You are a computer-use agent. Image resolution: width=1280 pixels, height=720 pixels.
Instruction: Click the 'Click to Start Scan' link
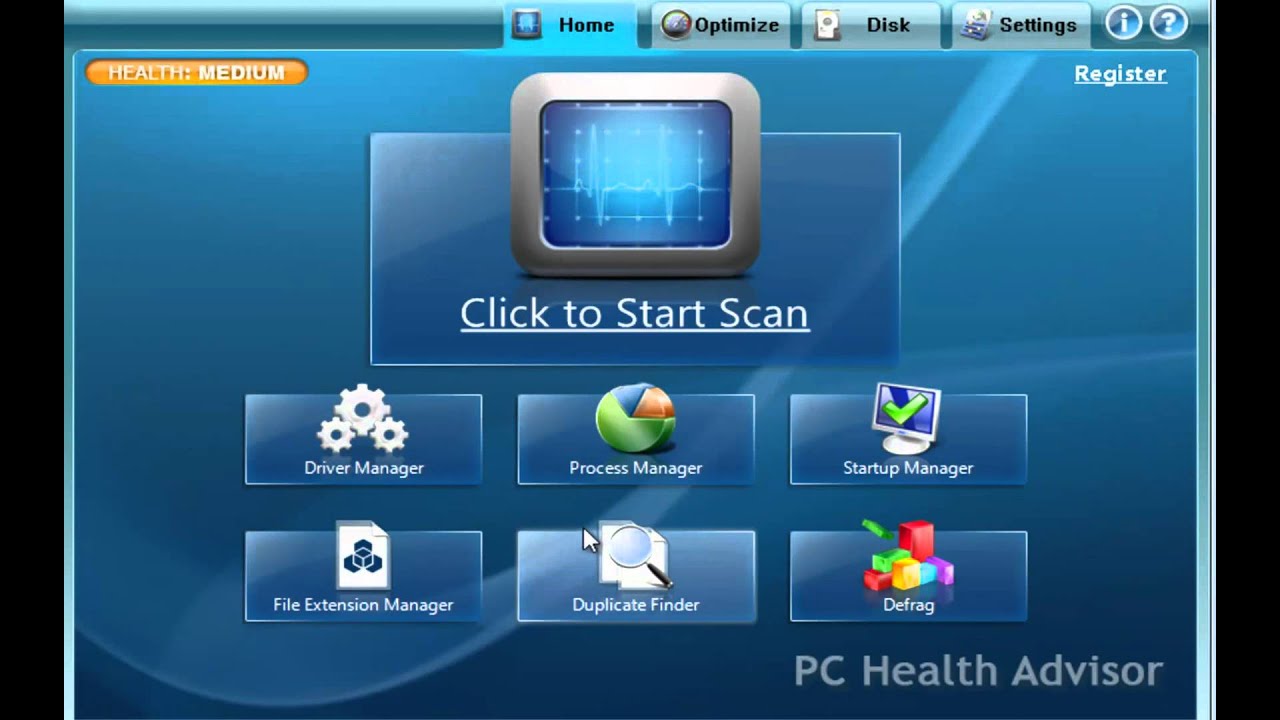(634, 313)
